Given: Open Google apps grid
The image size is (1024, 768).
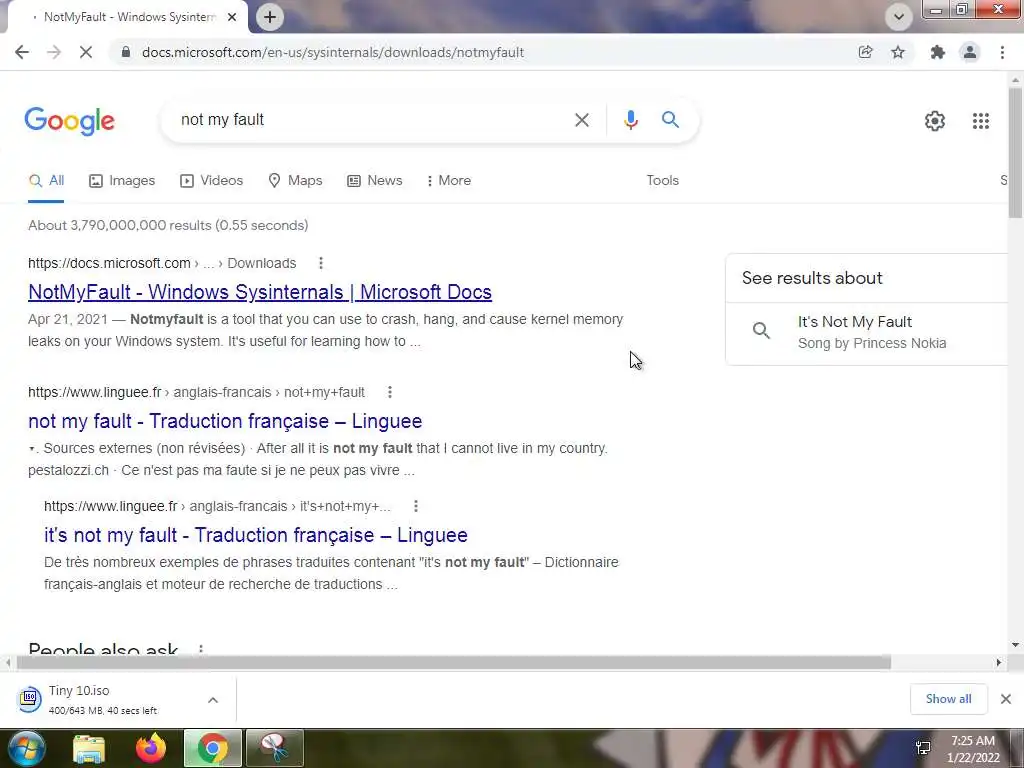Looking at the screenshot, I should [x=980, y=121].
